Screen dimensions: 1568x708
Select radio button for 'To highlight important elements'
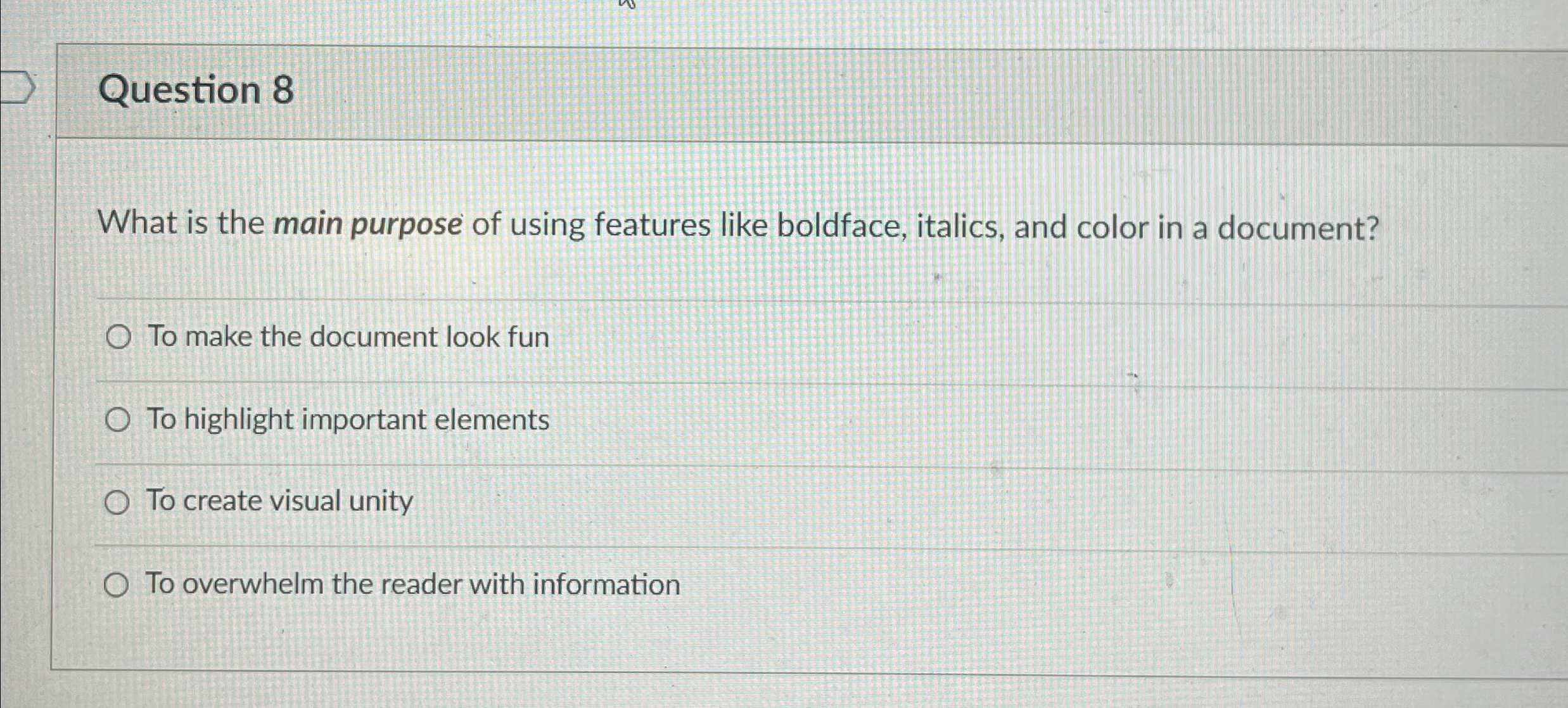pyautogui.click(x=118, y=419)
